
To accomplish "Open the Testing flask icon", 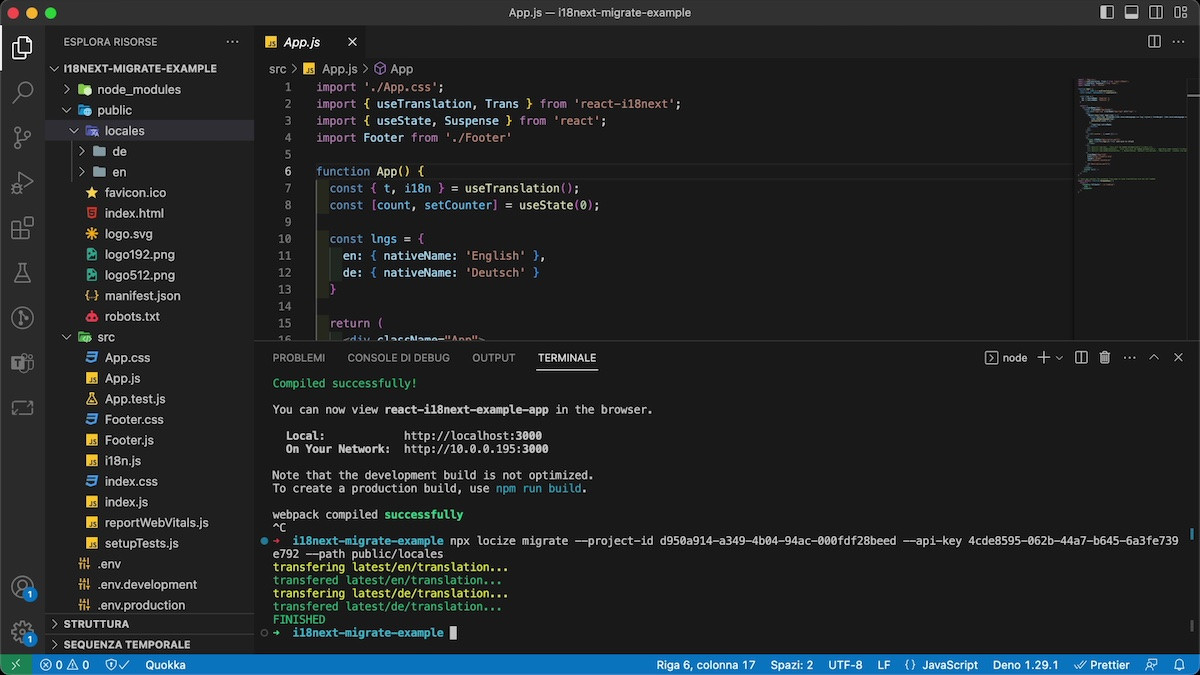I will [x=22, y=273].
